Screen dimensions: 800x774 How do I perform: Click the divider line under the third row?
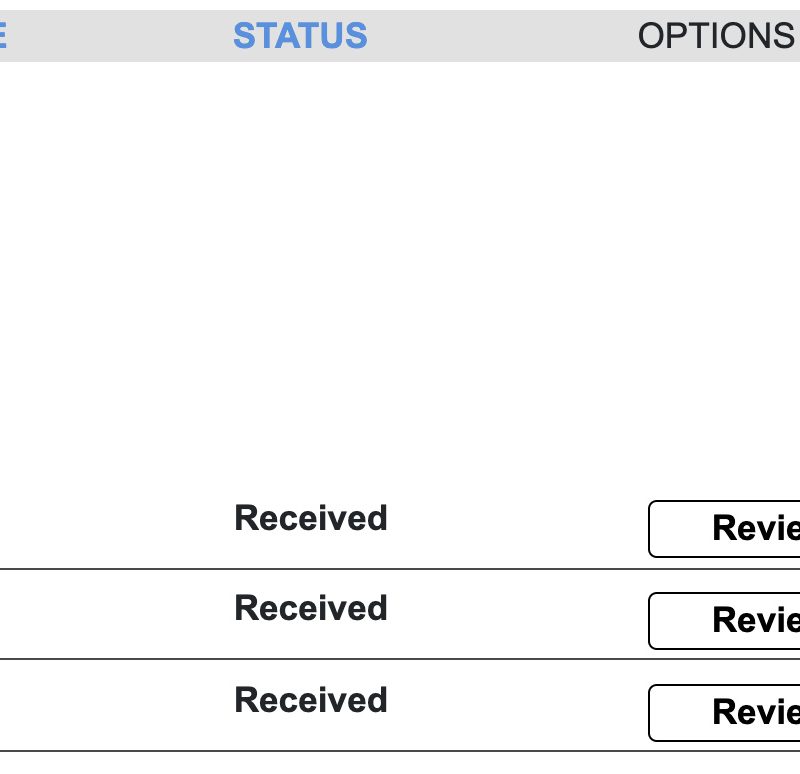[x=400, y=751]
